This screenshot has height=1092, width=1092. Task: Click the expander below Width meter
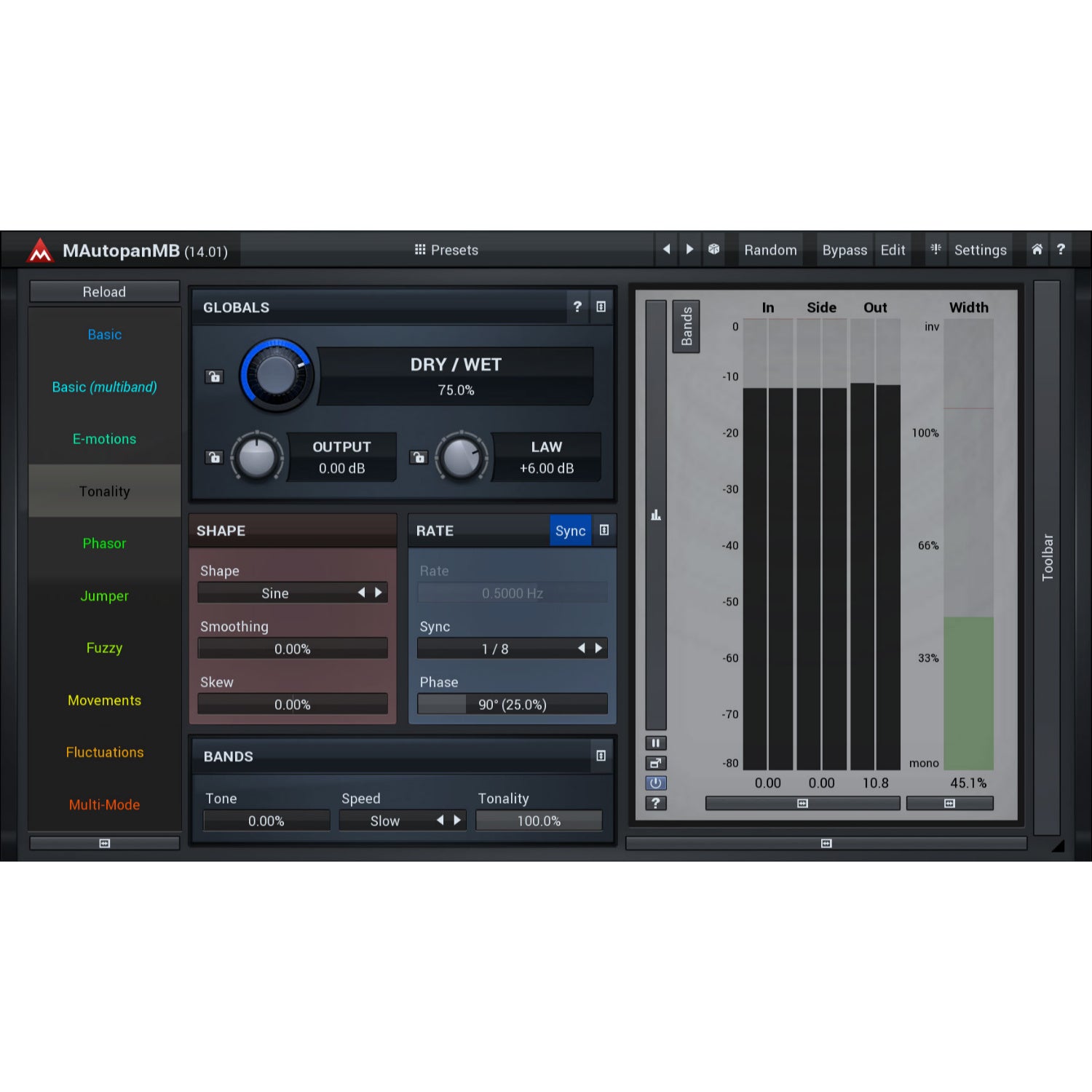coord(949,803)
